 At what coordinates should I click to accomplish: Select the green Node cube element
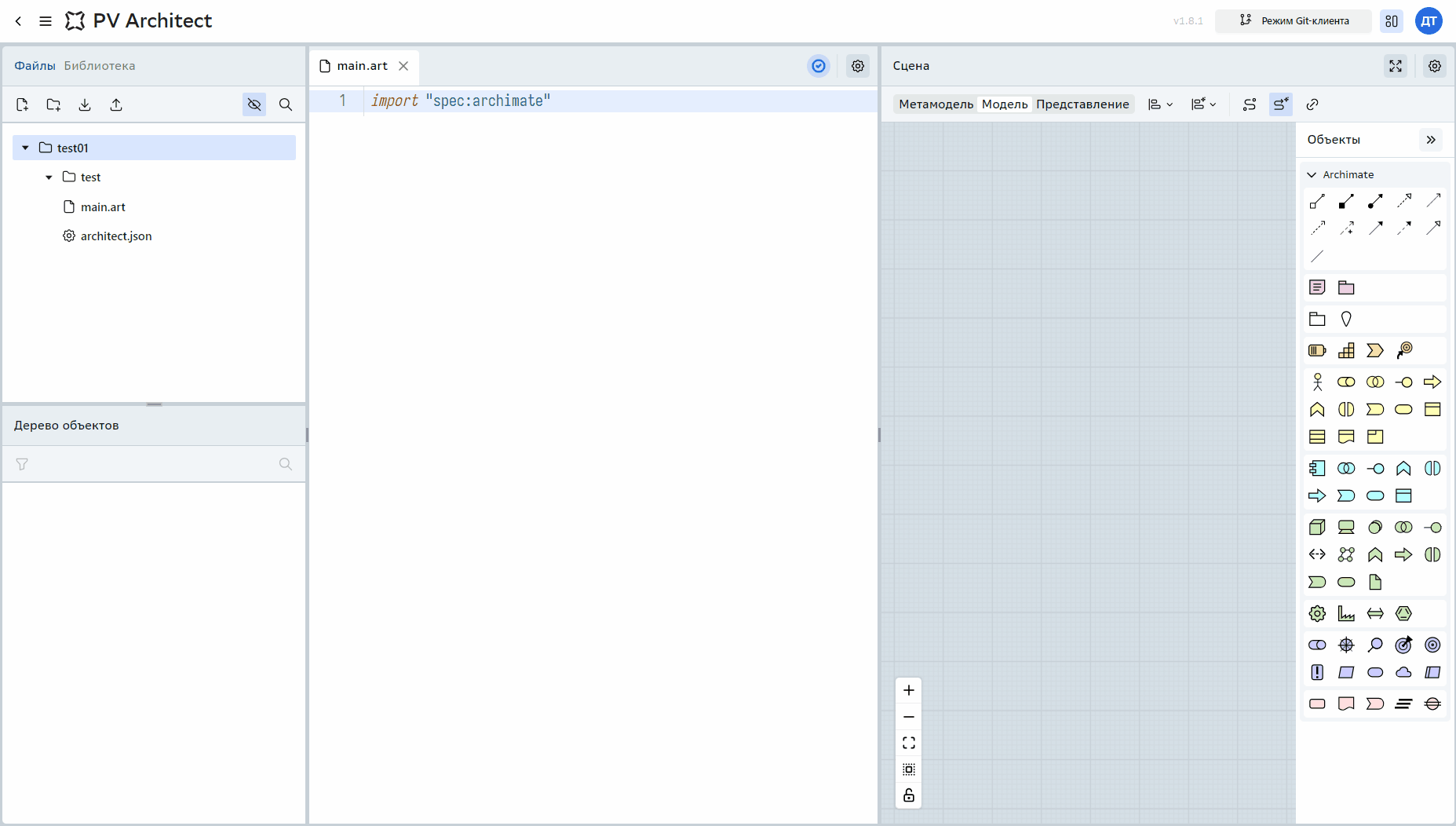click(1317, 527)
